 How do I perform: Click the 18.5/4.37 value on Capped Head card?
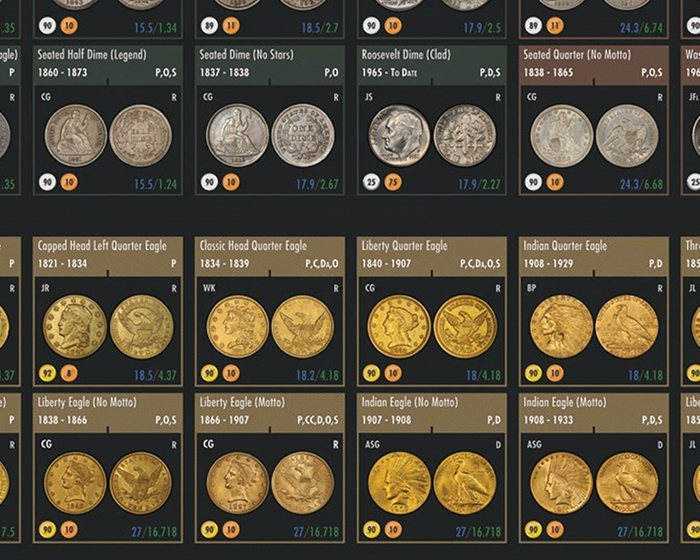pos(156,376)
